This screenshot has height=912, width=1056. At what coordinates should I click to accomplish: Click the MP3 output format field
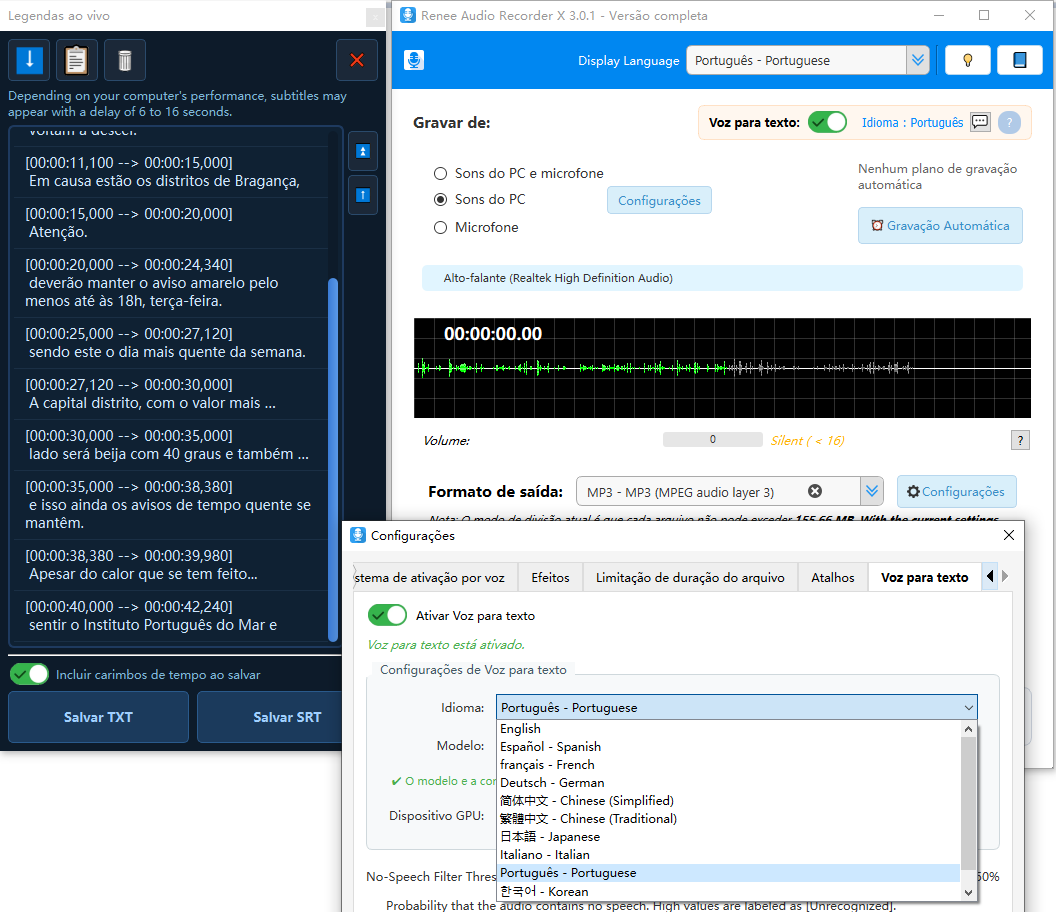(x=719, y=491)
